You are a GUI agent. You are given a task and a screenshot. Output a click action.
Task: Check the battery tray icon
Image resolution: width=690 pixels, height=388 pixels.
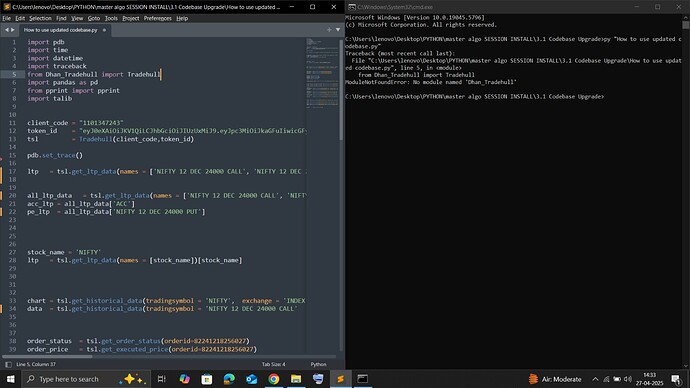[617, 379]
